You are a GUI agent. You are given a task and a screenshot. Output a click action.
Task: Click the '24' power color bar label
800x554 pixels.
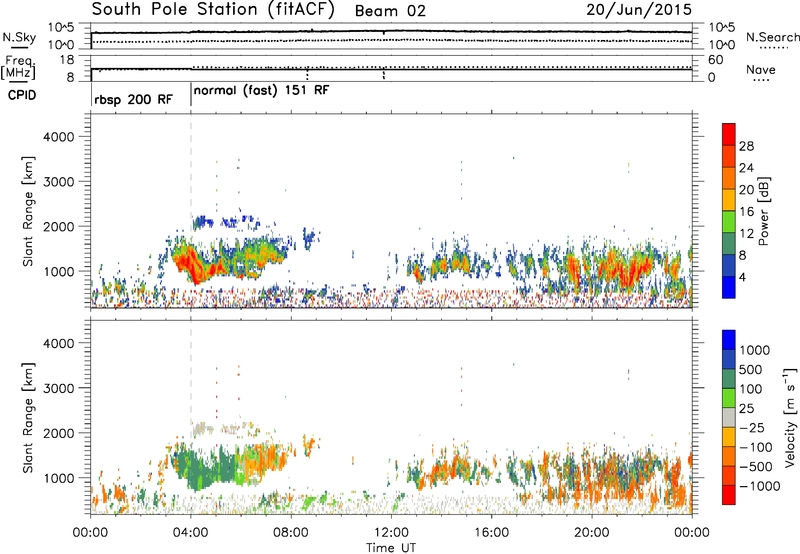click(746, 168)
